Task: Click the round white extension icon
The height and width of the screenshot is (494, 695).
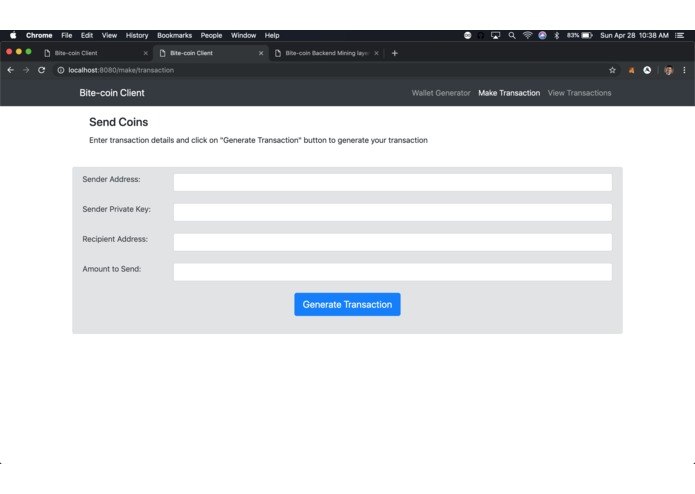Action: pos(647,70)
